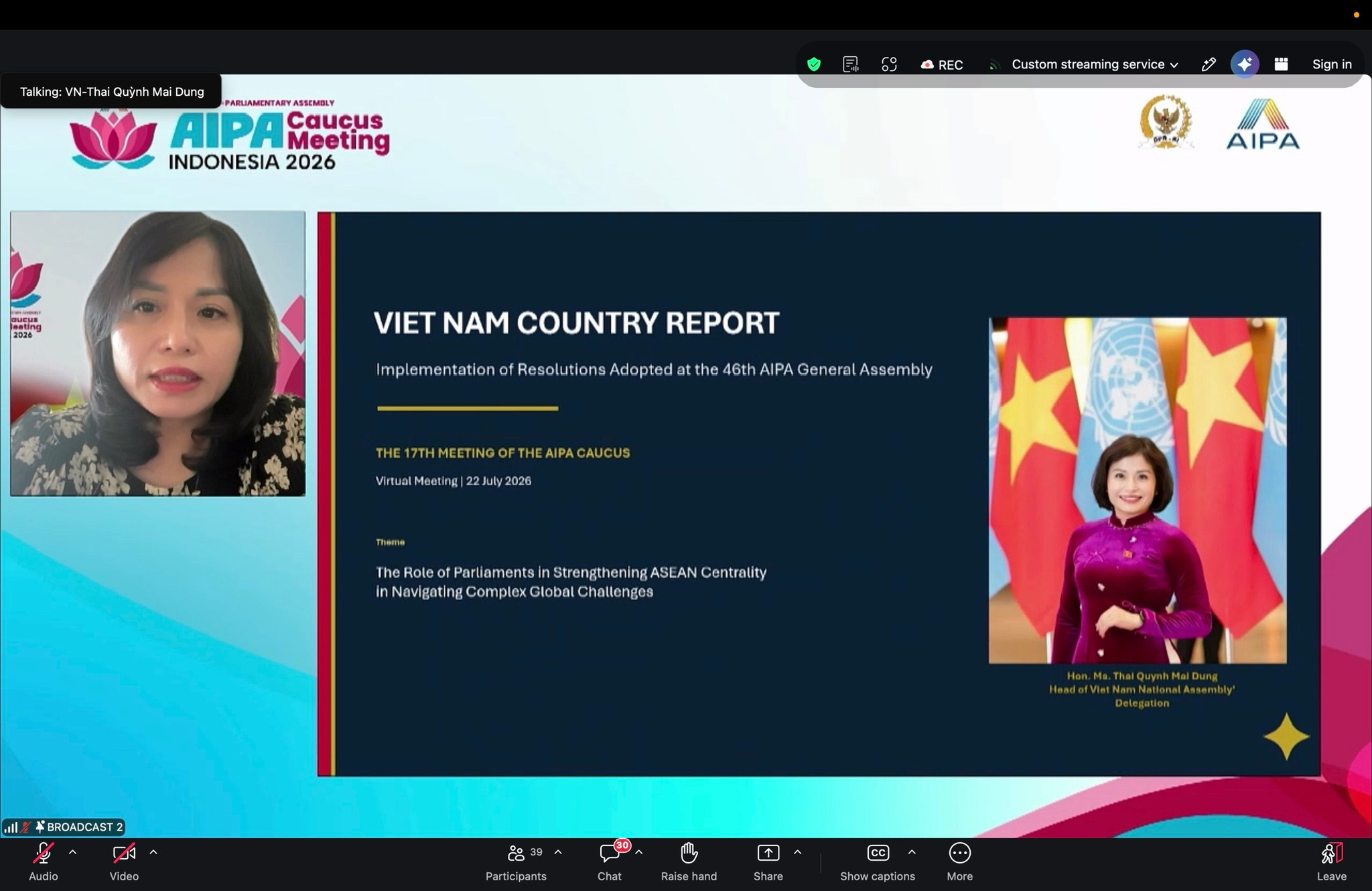Open the meeting notes icon
This screenshot has width=1372, height=891.
click(851, 64)
